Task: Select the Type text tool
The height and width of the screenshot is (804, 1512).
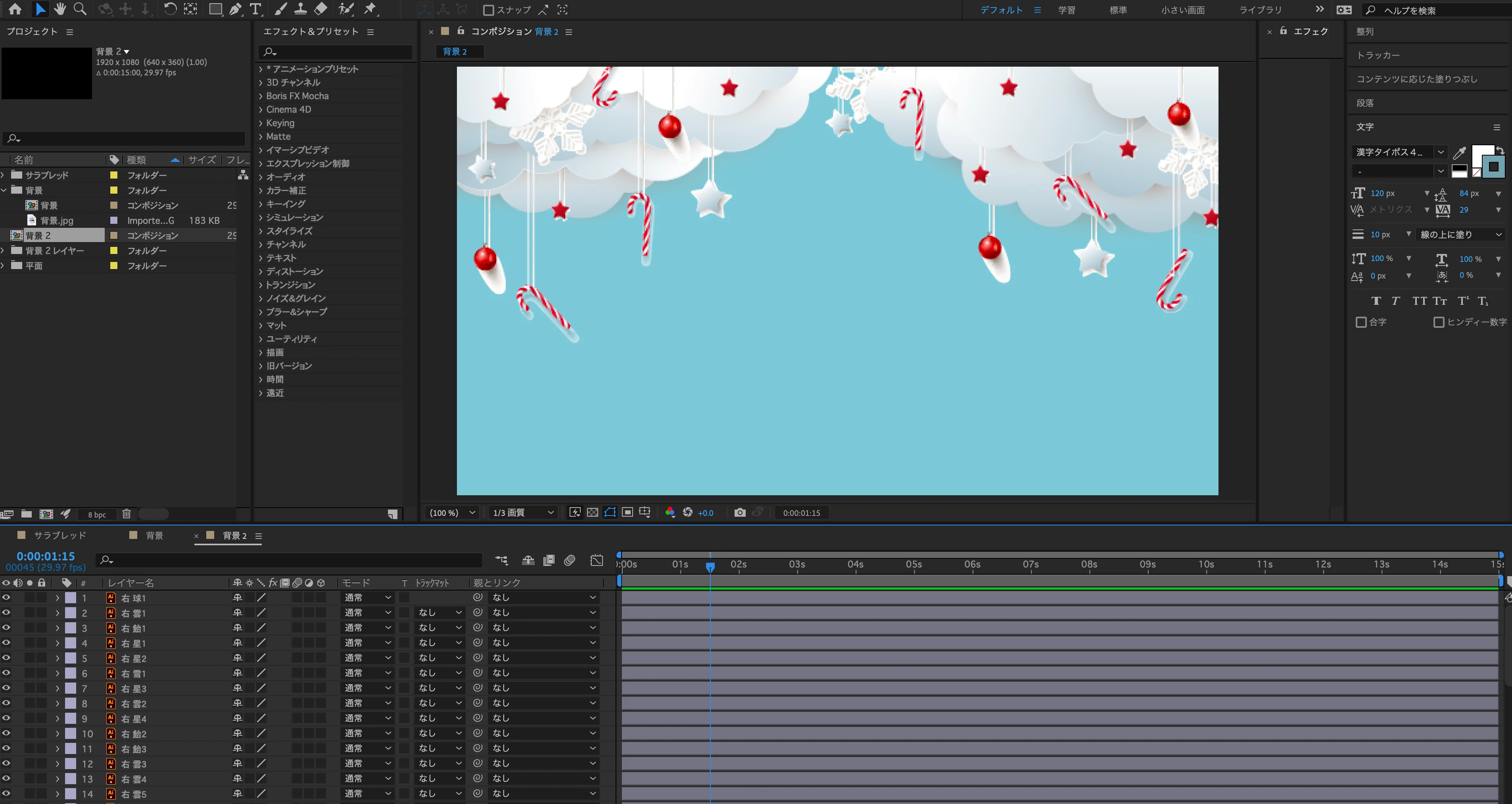Action: tap(255, 9)
